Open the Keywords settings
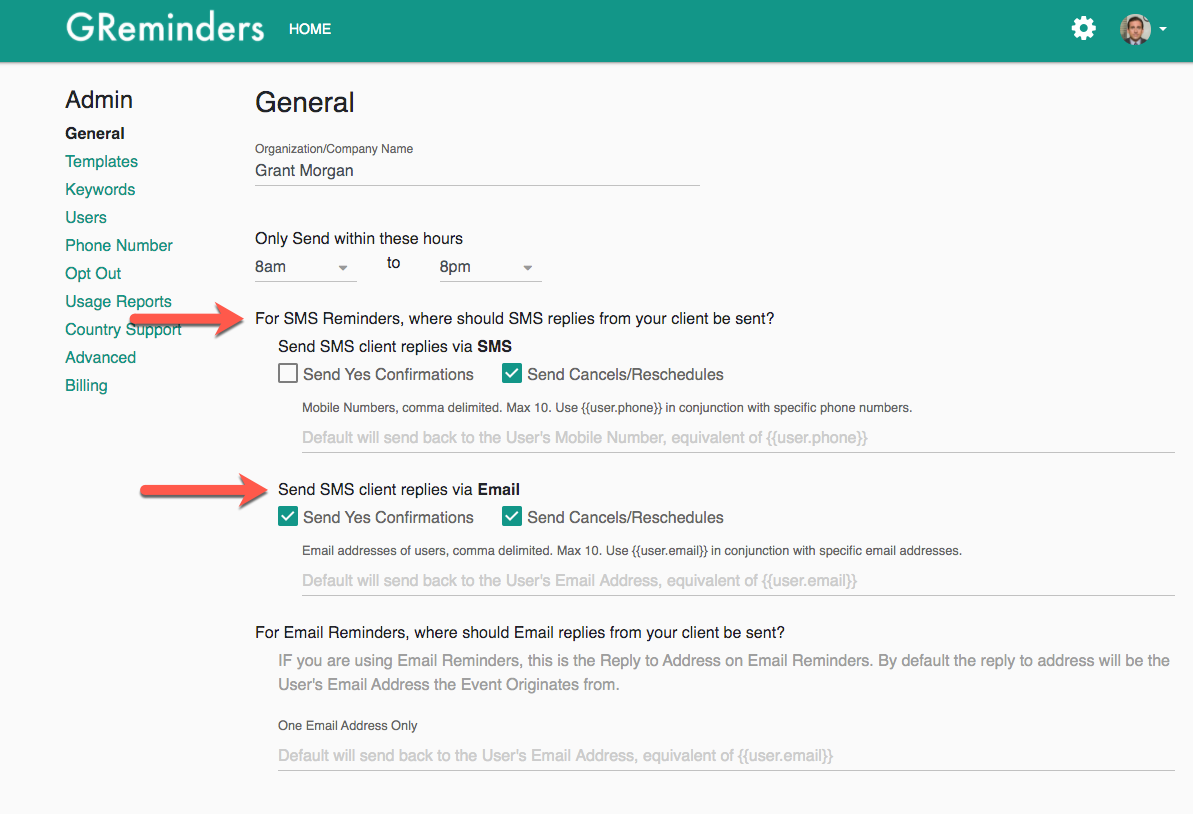 [100, 189]
